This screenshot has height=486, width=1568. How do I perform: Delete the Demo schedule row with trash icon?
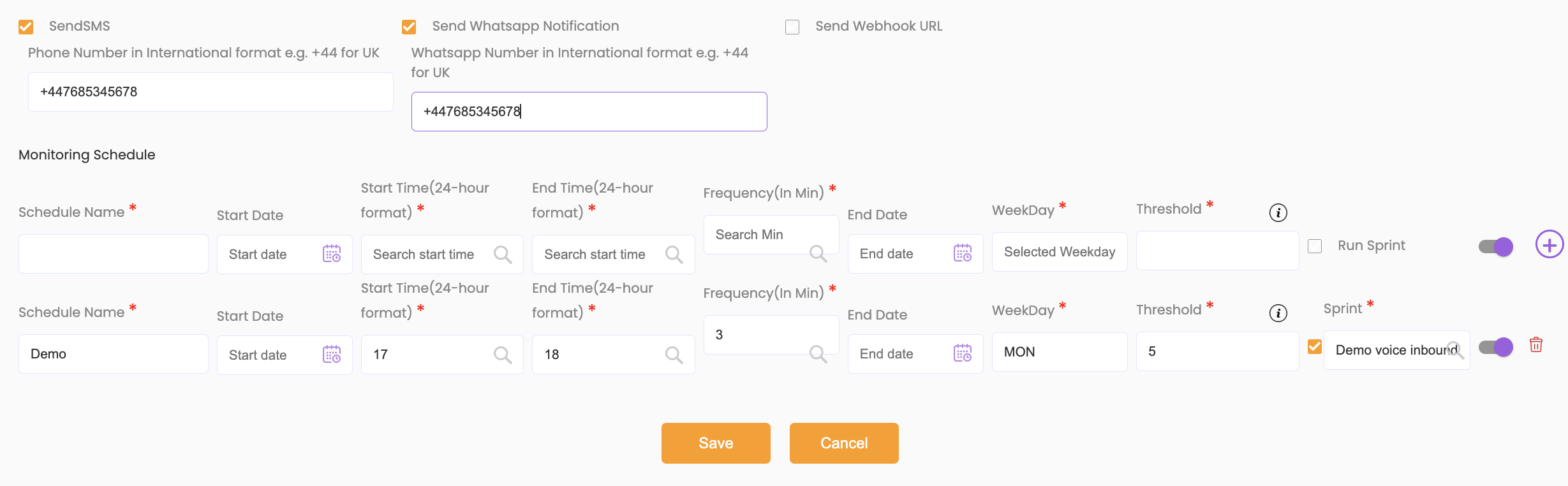click(x=1536, y=345)
